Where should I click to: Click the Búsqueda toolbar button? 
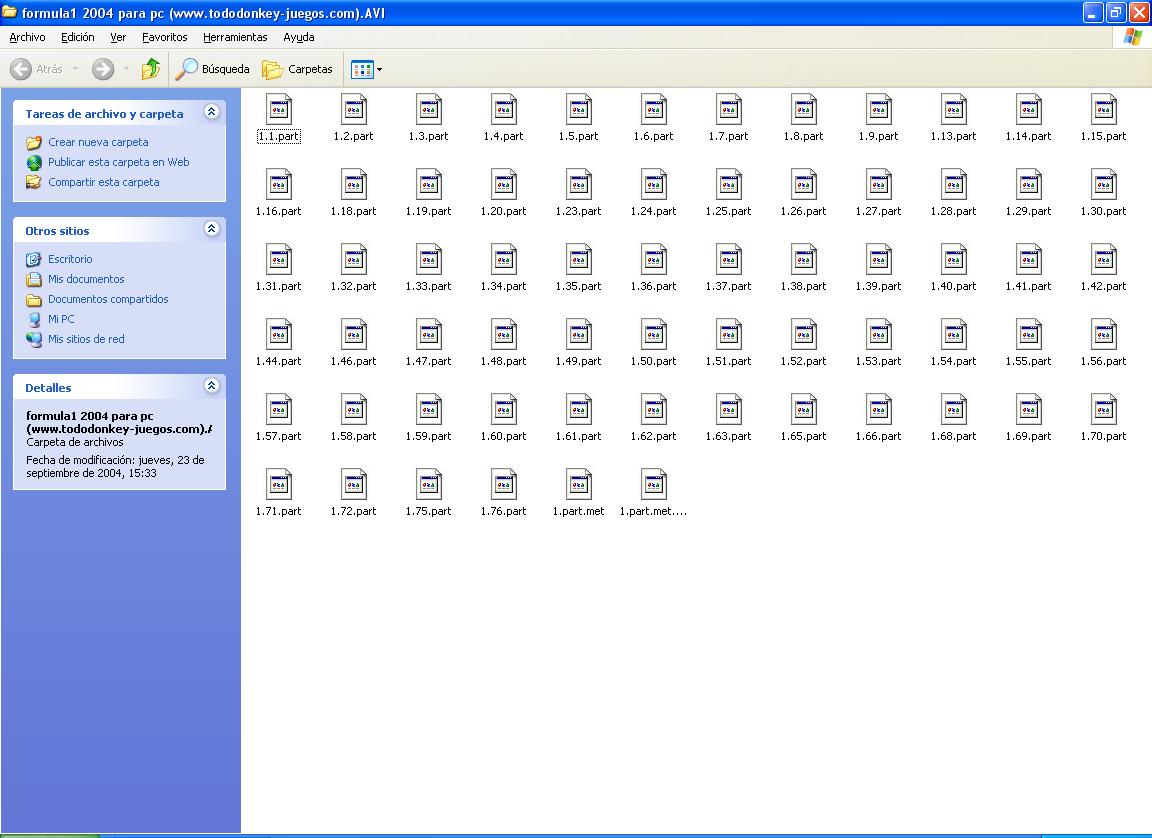click(x=213, y=69)
